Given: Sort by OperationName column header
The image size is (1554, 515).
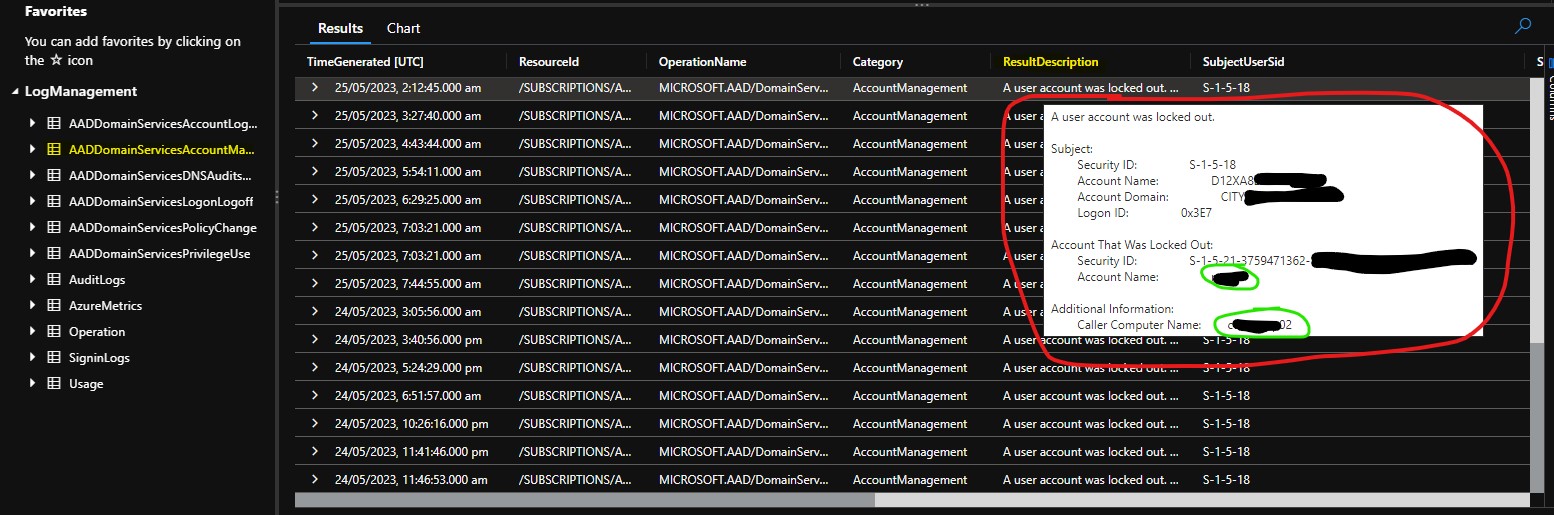Looking at the screenshot, I should click(703, 62).
